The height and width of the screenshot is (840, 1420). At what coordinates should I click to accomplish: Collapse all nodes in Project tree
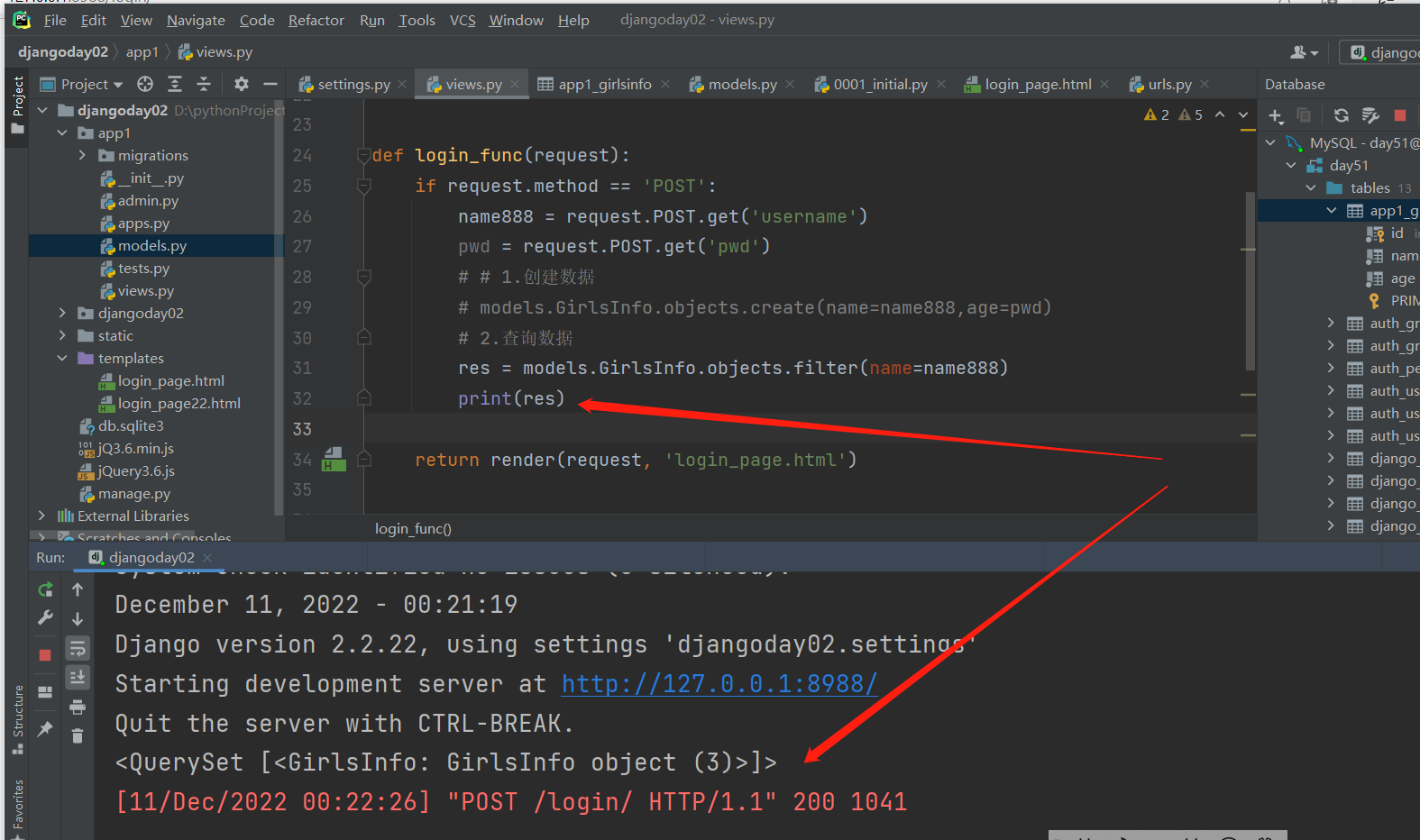click(x=204, y=84)
